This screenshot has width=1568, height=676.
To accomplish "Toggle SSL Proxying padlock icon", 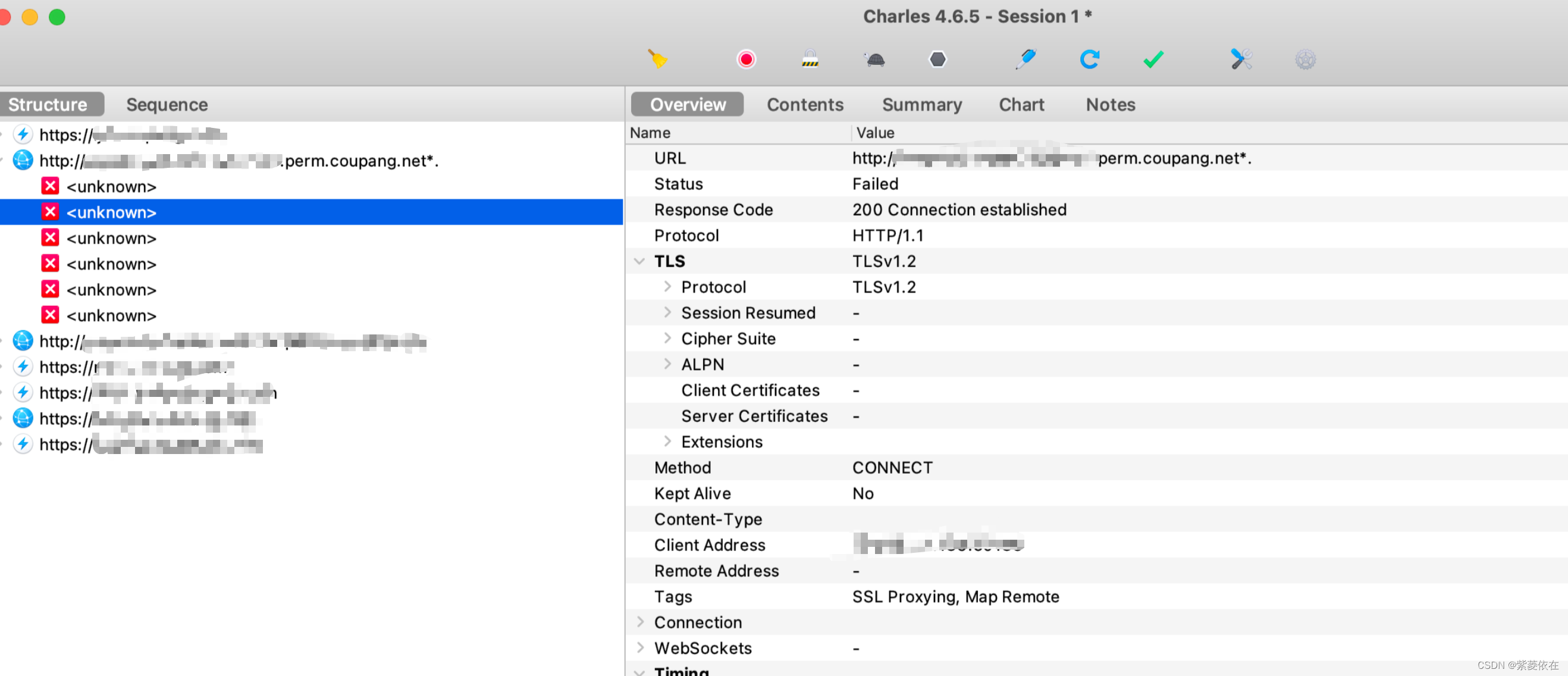I will 810,59.
